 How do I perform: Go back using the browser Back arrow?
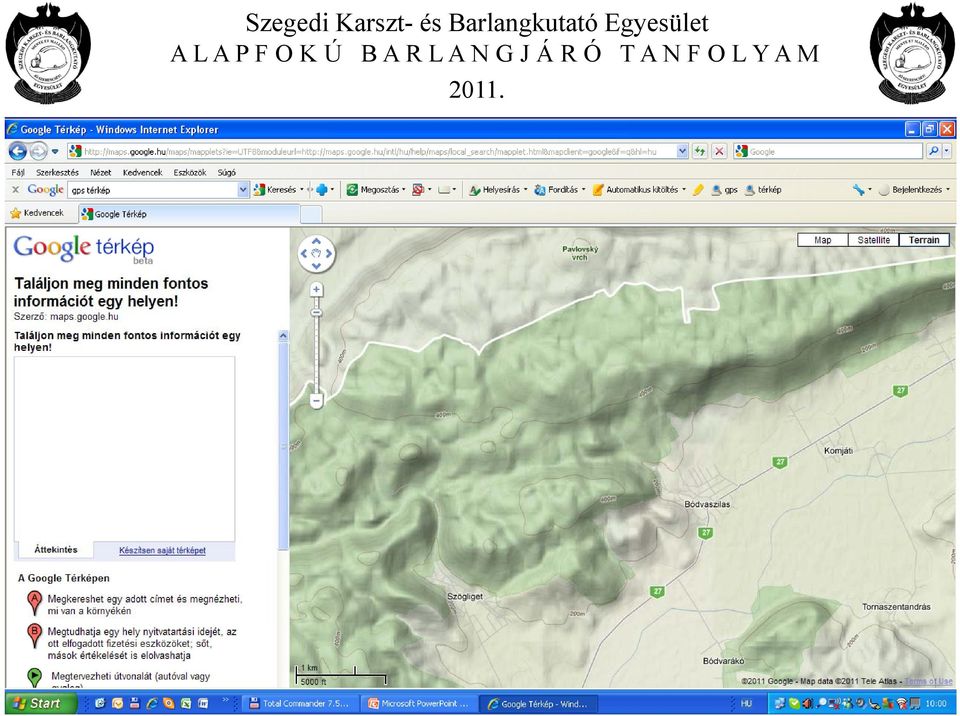coord(18,151)
